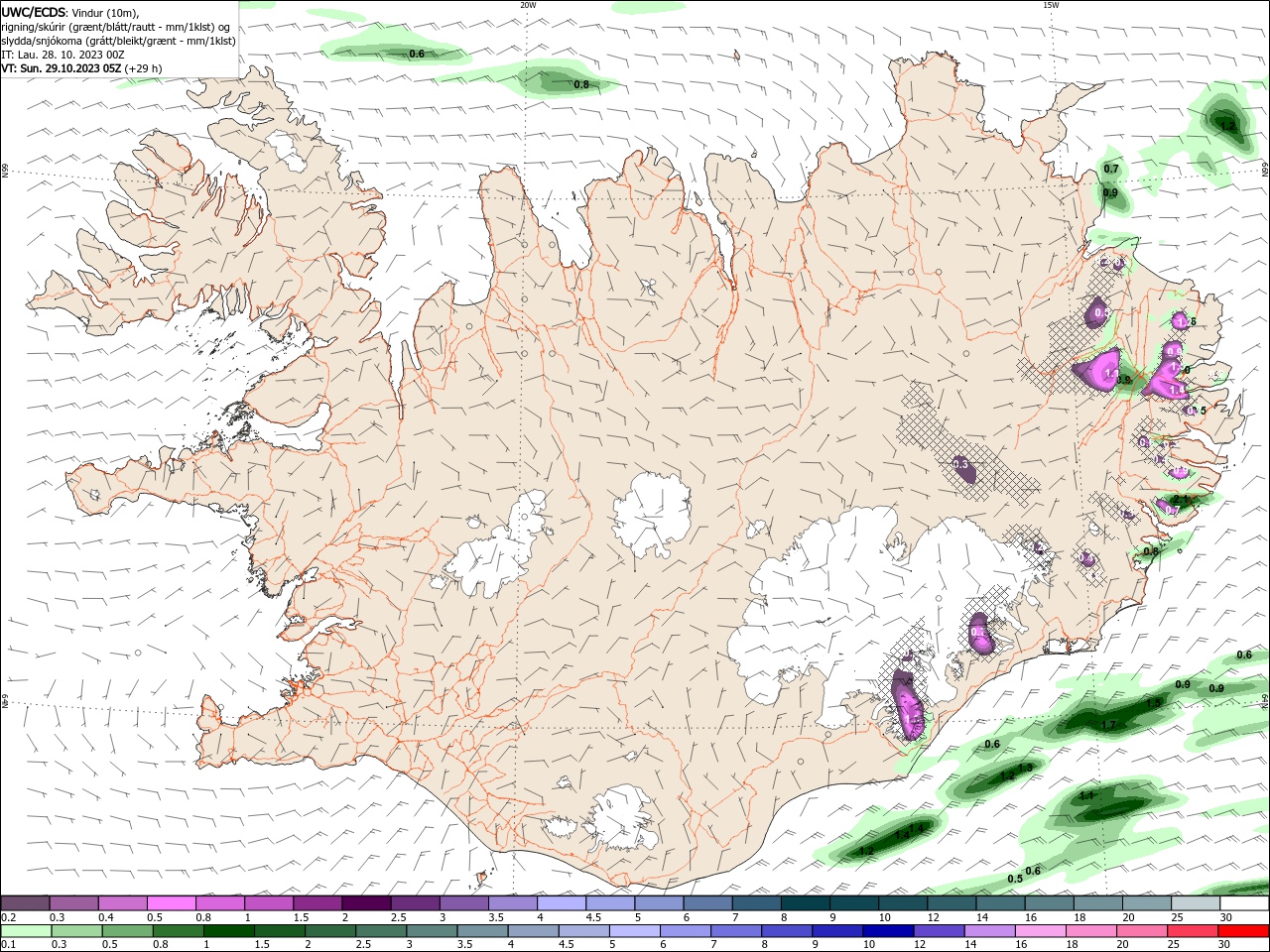
Task: Pick the palest green lower swatch starting at 0.1
Action: tap(26, 931)
